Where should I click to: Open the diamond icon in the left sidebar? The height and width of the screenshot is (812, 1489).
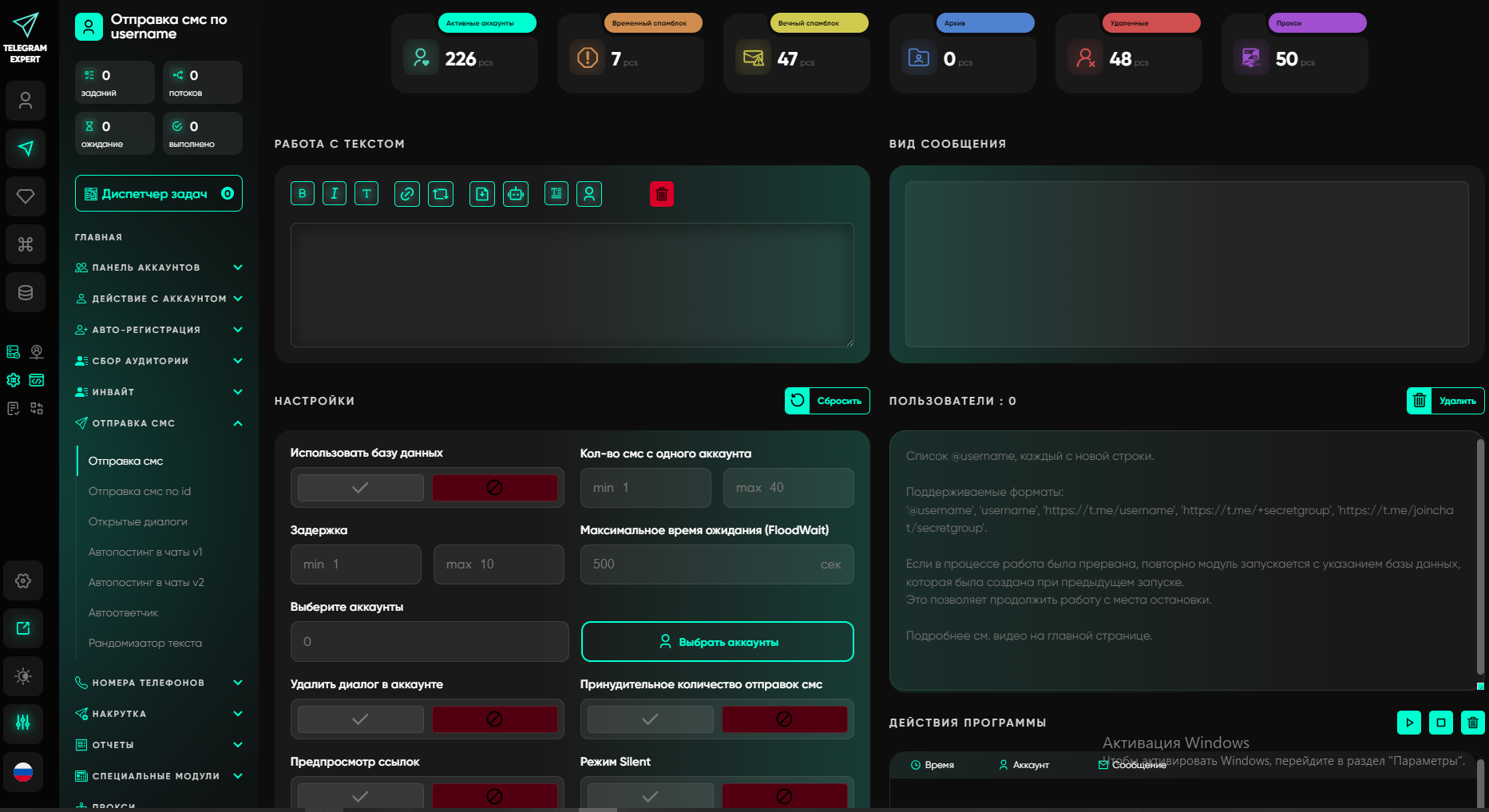26,196
